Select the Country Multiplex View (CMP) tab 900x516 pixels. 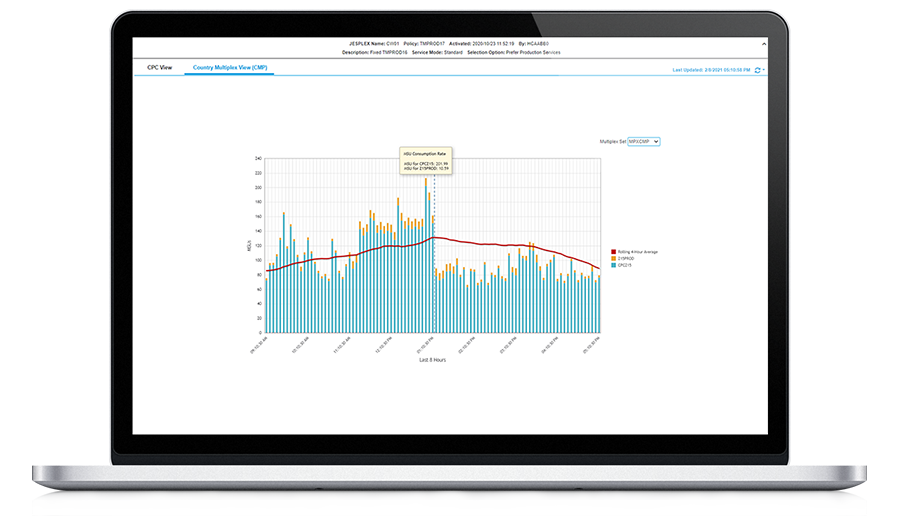coord(231,68)
